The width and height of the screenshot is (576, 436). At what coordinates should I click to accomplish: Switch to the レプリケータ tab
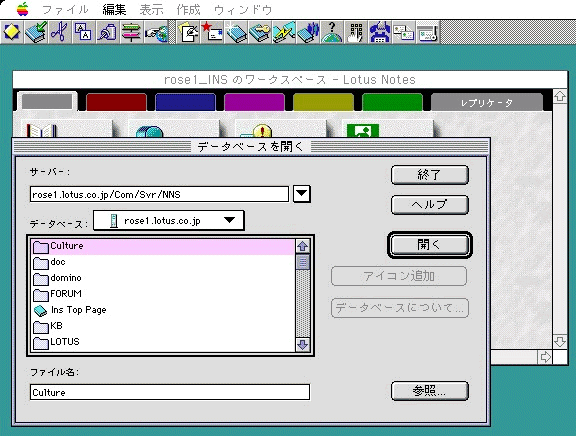point(486,102)
